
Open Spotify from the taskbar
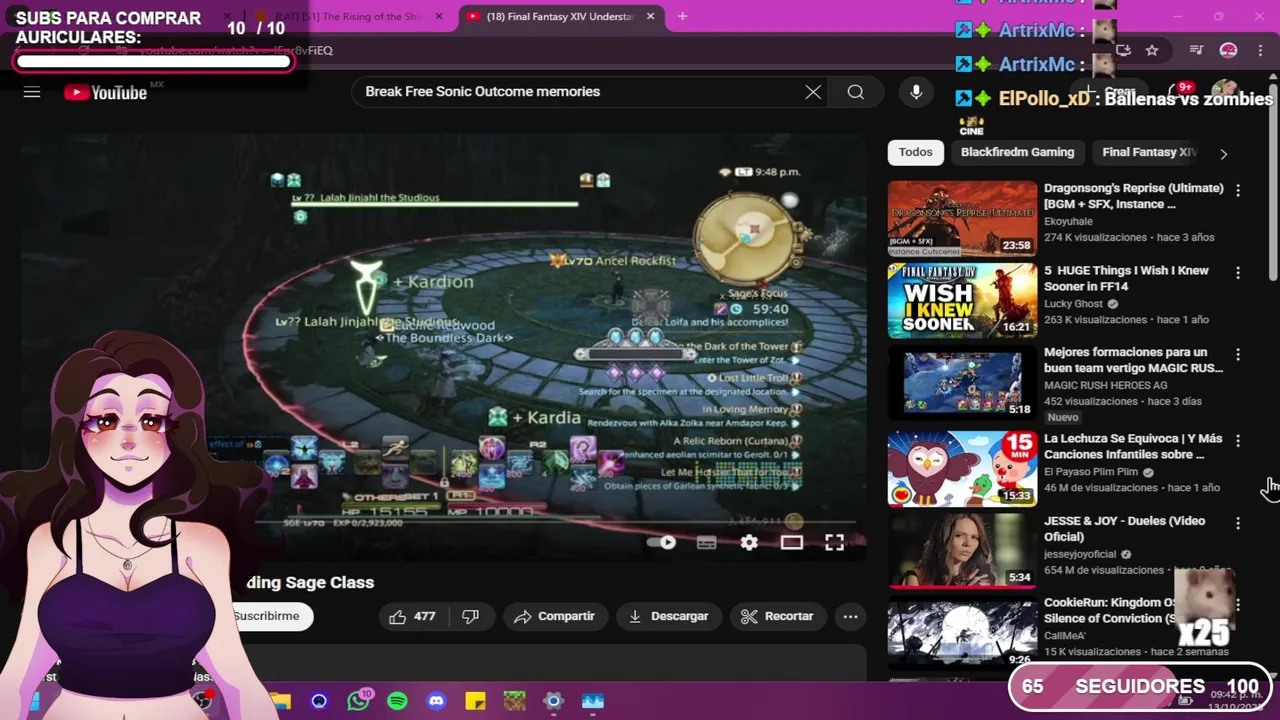(x=397, y=701)
